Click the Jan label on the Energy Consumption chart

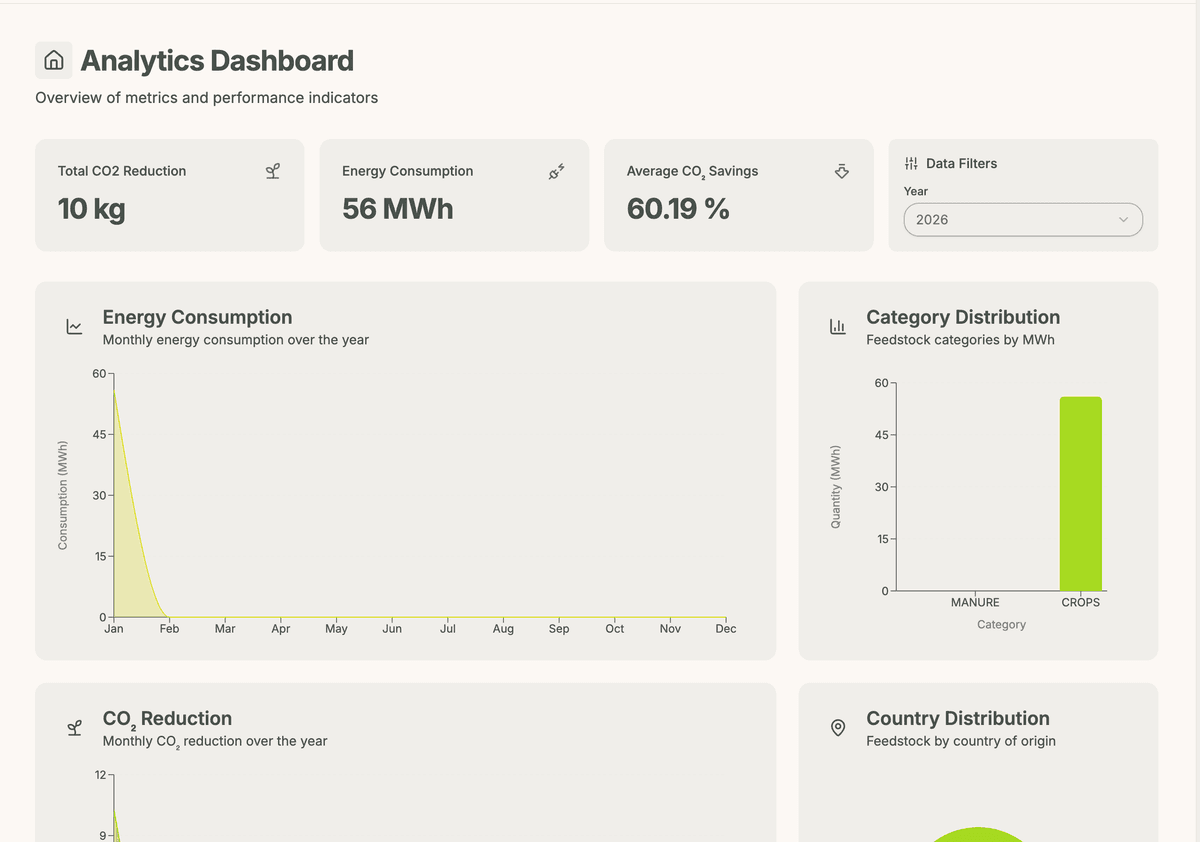coord(113,628)
